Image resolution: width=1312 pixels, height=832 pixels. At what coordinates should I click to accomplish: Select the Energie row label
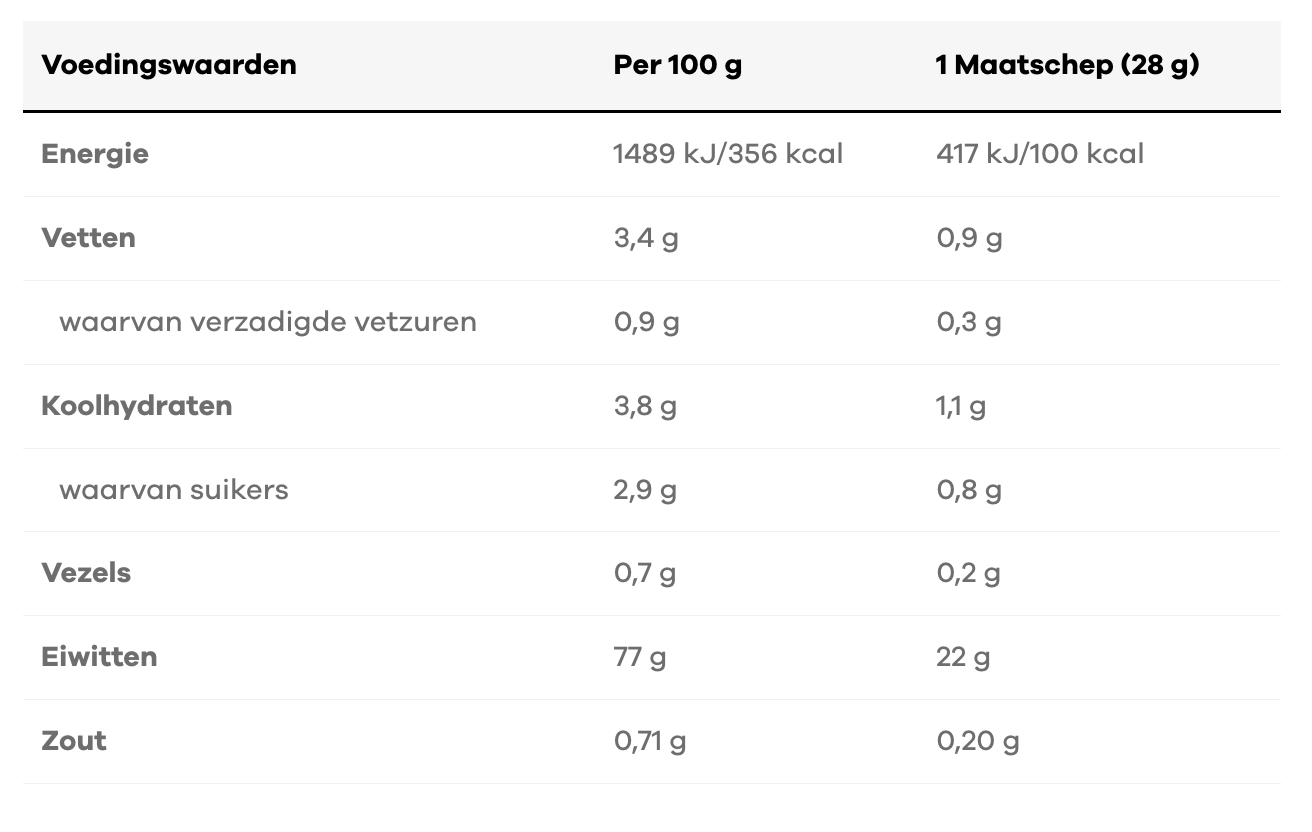pyautogui.click(x=95, y=154)
